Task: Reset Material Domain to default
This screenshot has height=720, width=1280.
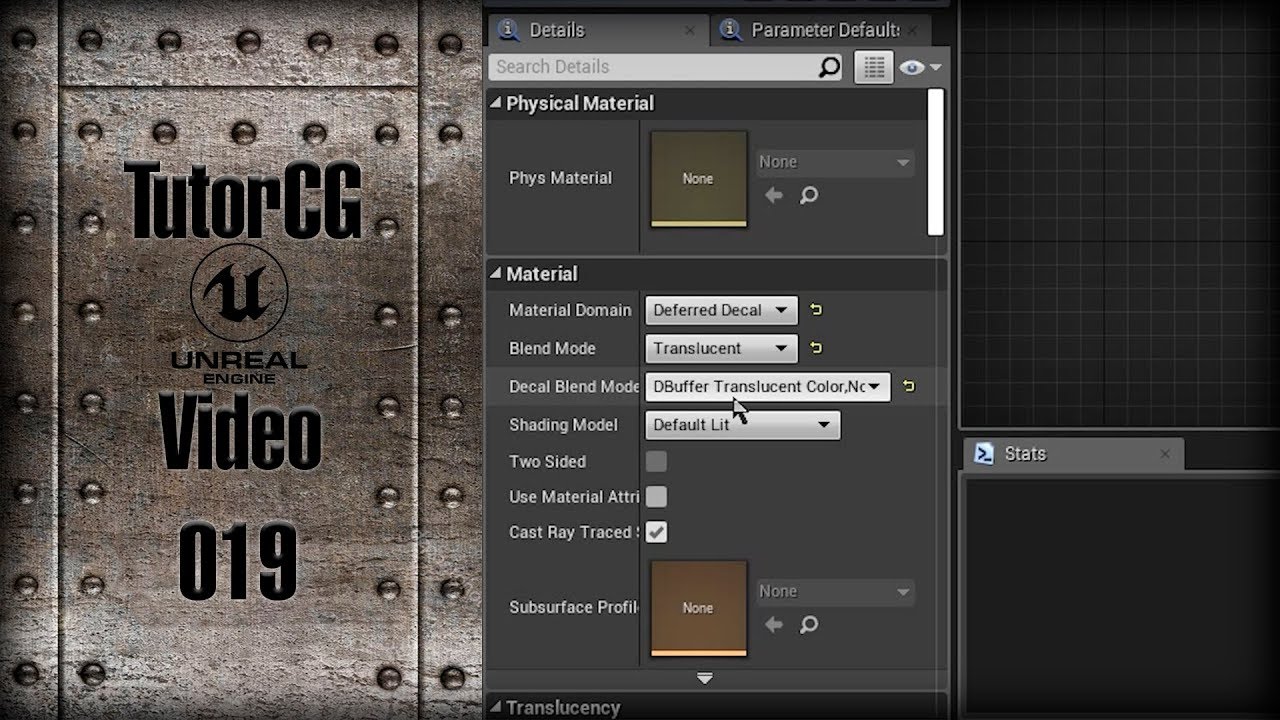Action: point(816,310)
